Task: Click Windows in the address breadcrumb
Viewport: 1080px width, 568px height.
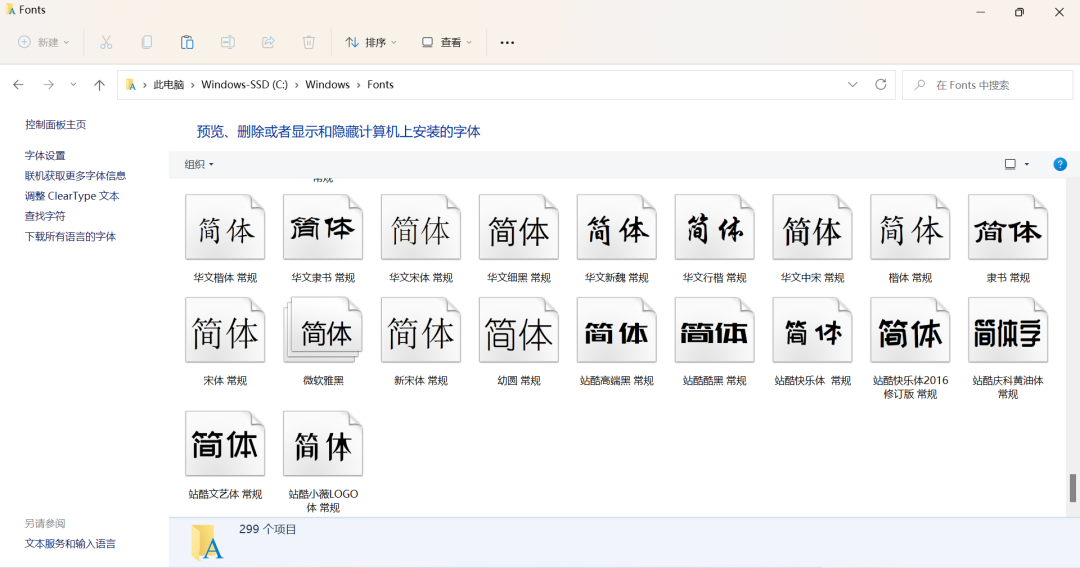Action: (327, 85)
